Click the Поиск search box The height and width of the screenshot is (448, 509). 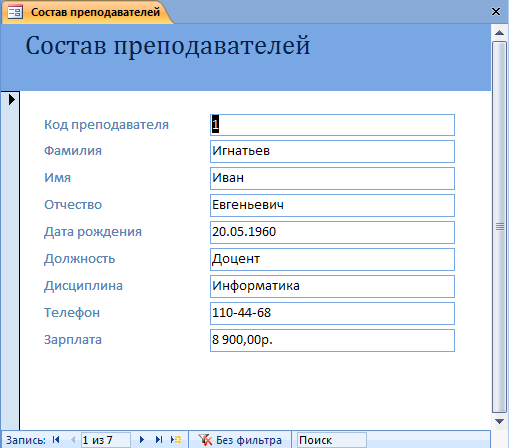(332, 440)
